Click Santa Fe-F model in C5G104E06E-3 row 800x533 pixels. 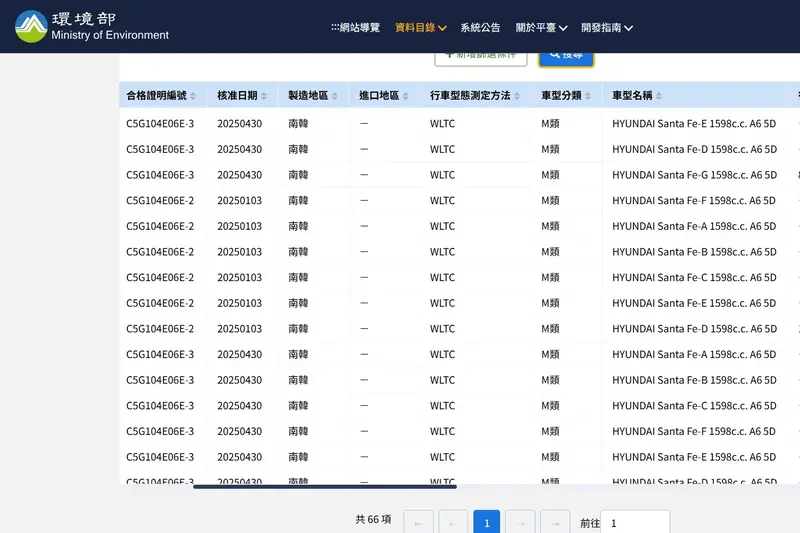tap(694, 432)
